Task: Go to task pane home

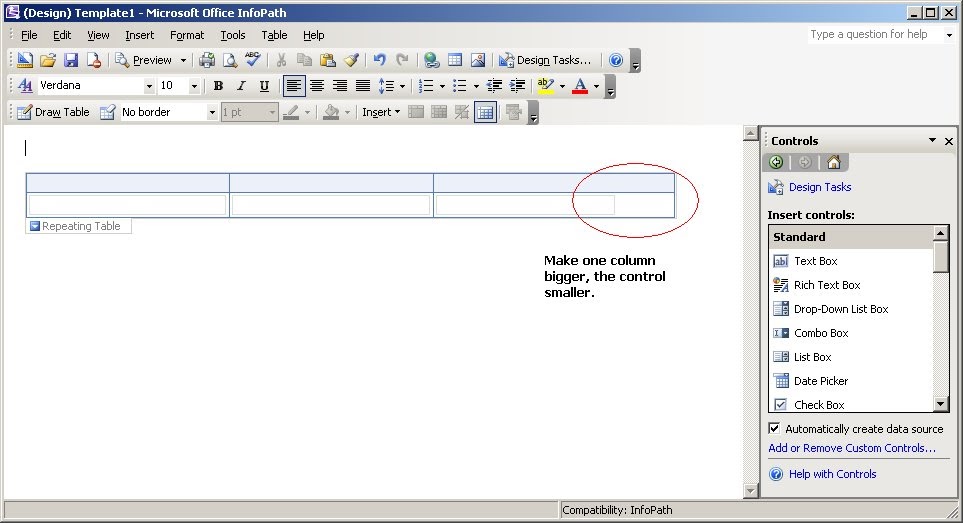Action: click(x=833, y=162)
